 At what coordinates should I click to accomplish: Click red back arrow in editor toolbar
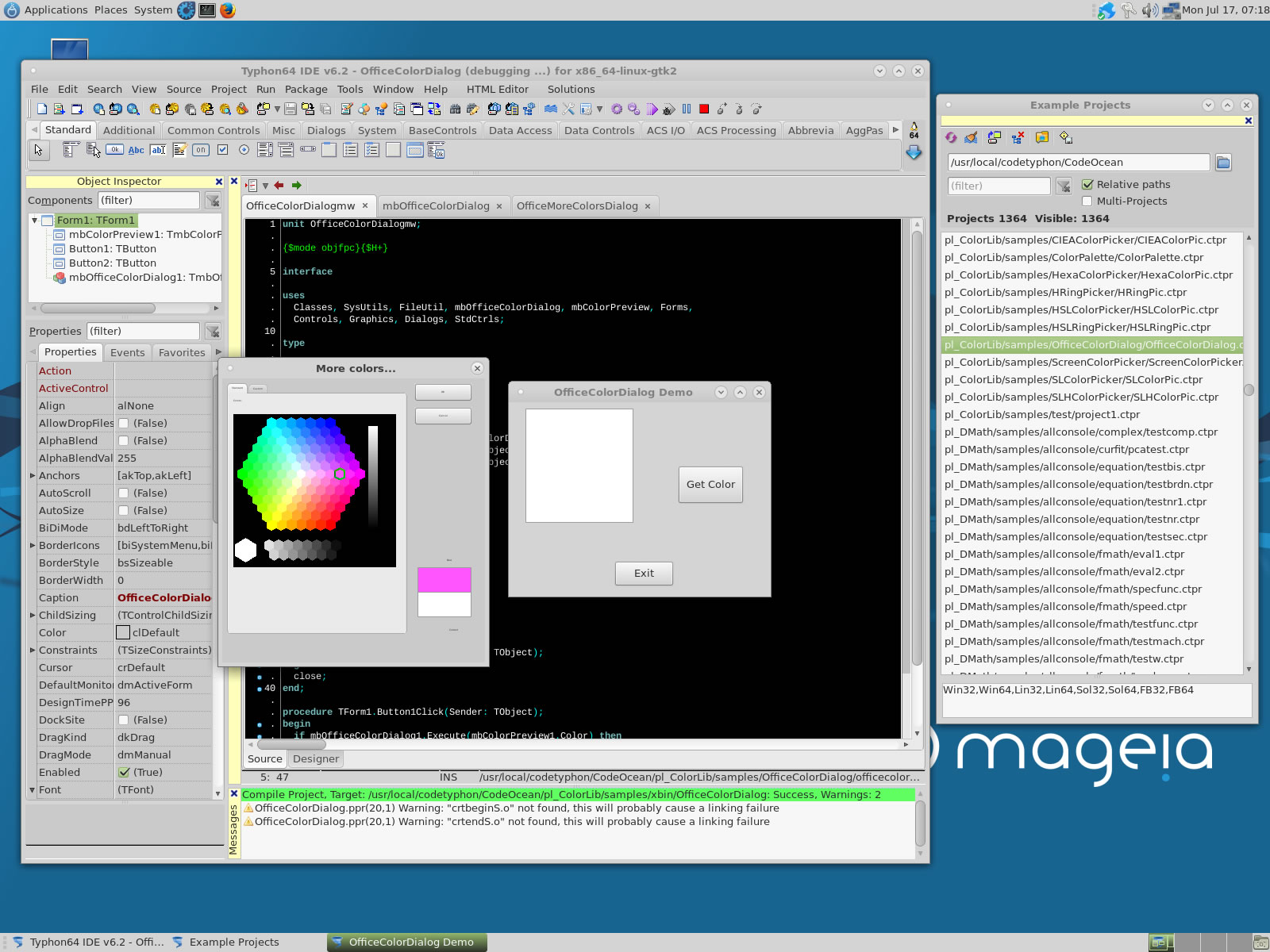[279, 186]
